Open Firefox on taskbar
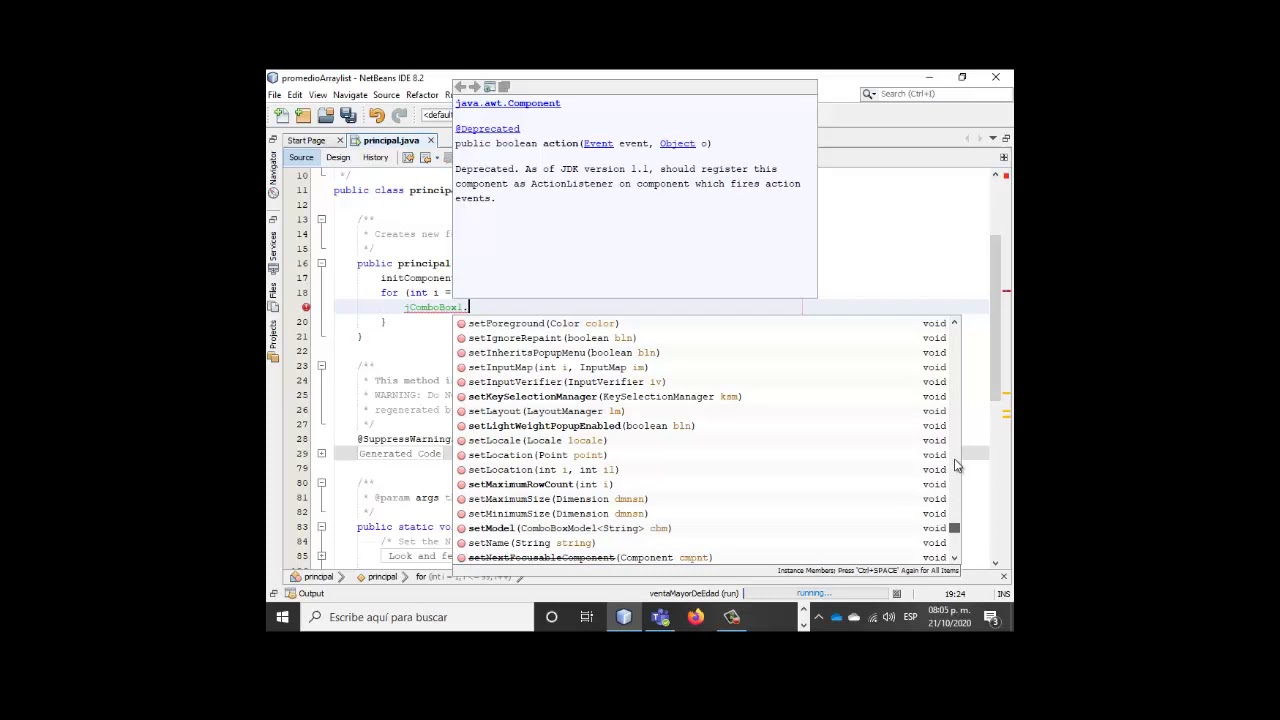 (696, 617)
